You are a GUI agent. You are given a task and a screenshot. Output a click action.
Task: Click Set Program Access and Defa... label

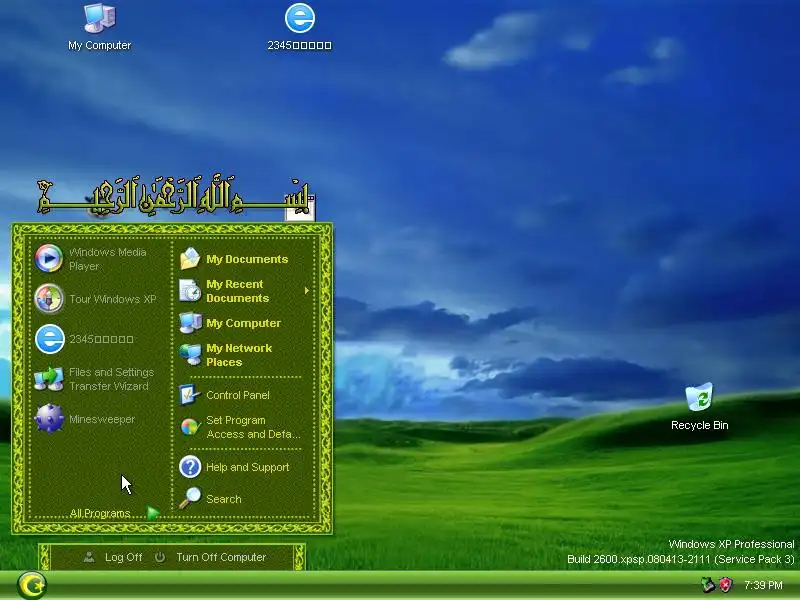pos(253,427)
